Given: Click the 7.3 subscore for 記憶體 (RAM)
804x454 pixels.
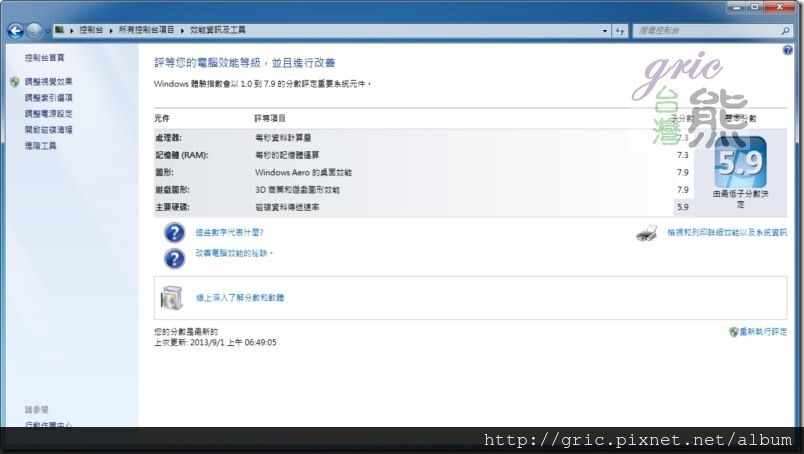Looking at the screenshot, I should coord(683,155).
